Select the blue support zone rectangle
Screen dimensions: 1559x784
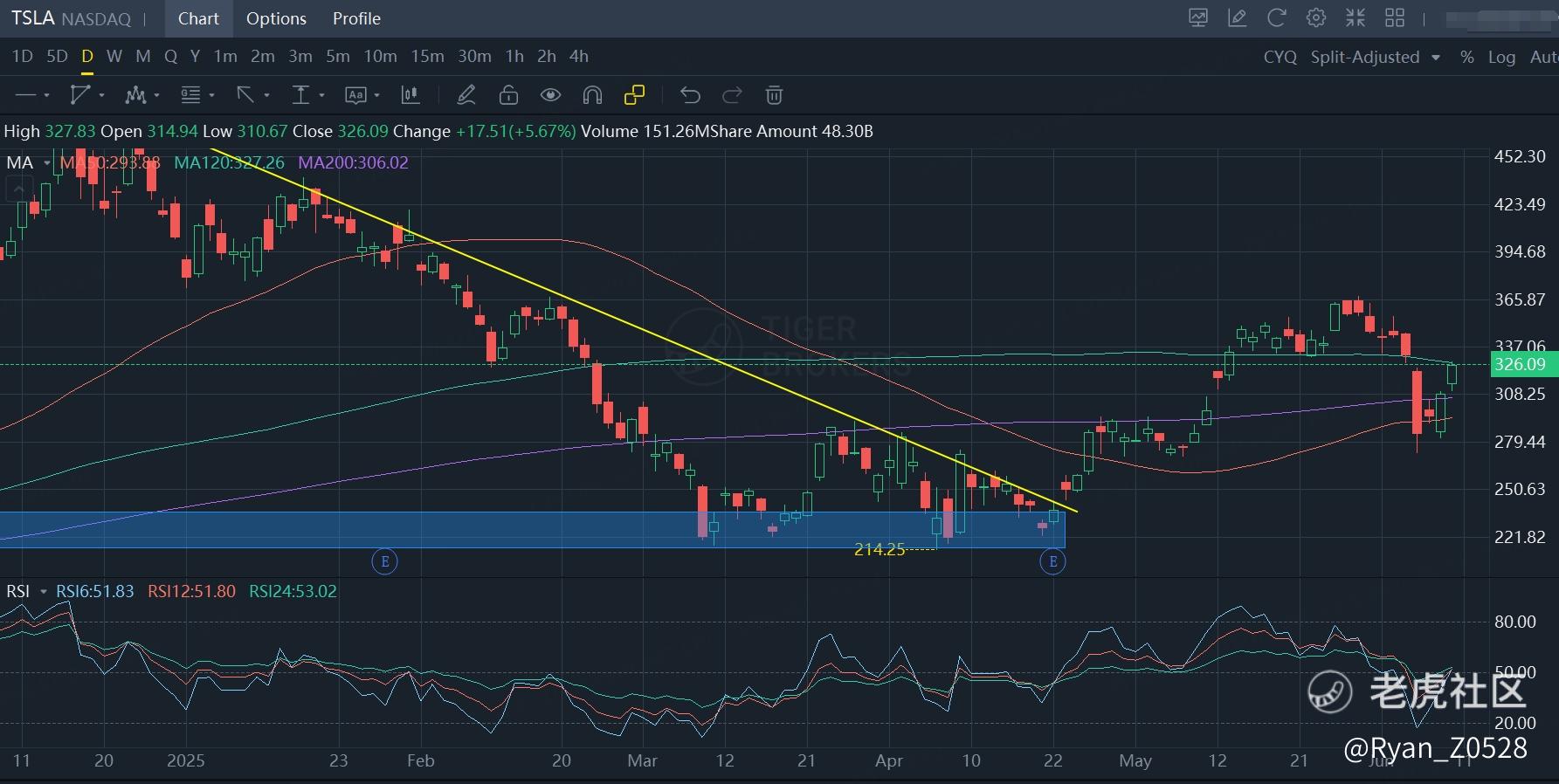pyautogui.click(x=532, y=530)
